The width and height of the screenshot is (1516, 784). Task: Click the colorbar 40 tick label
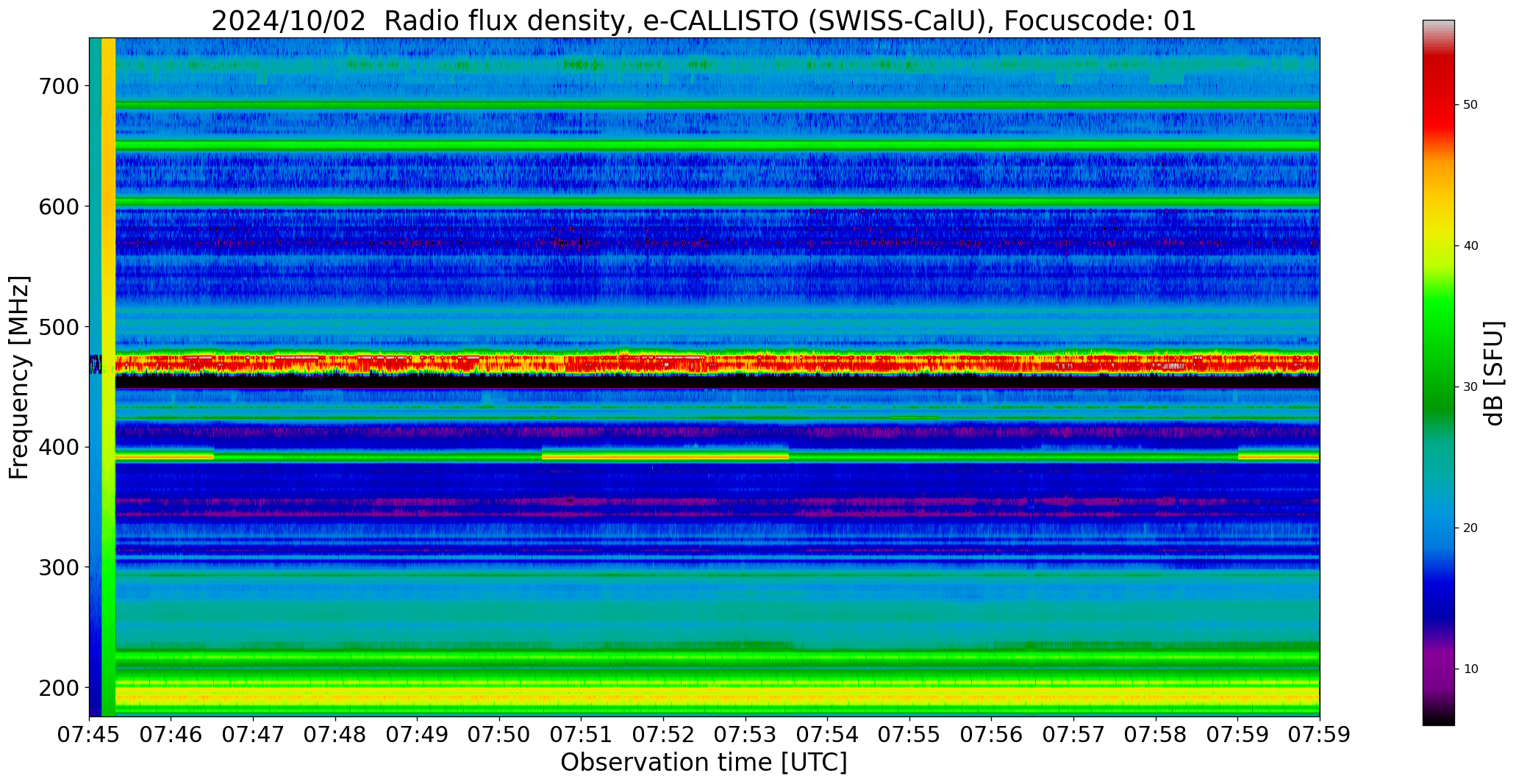[1470, 246]
